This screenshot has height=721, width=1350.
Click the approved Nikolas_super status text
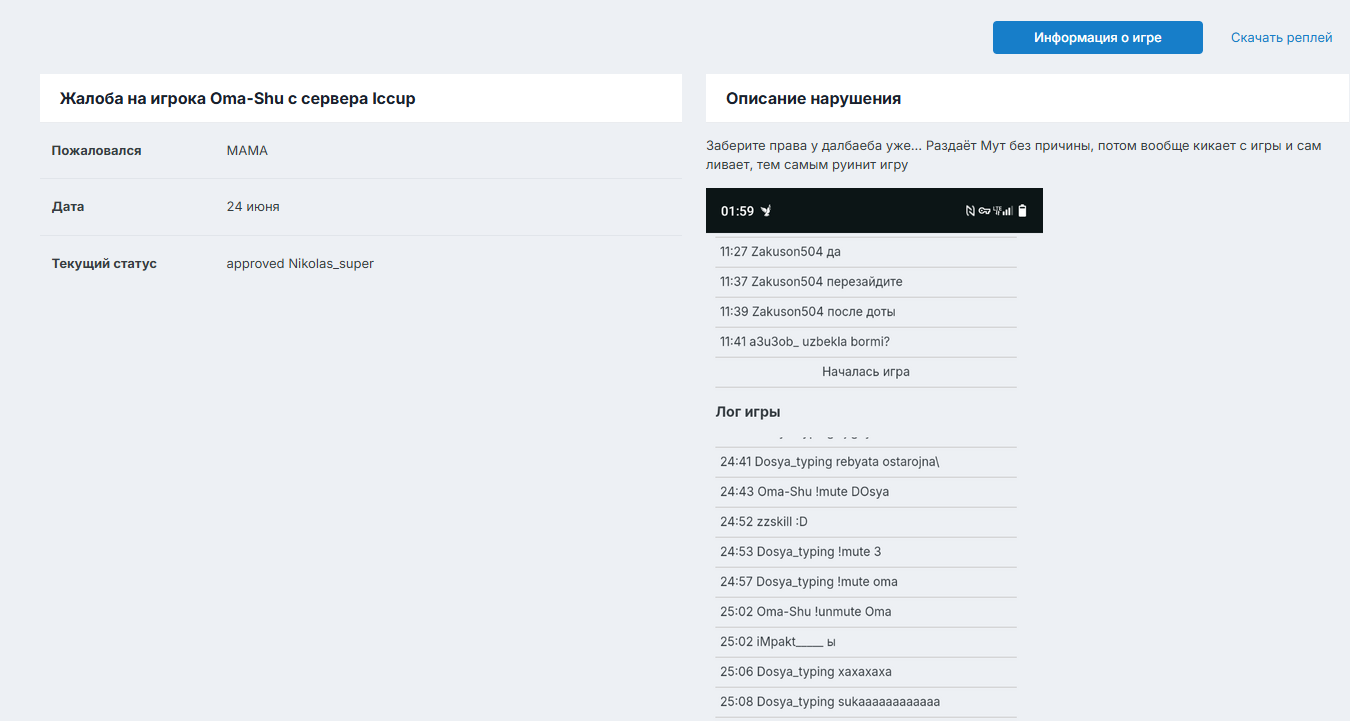pos(300,264)
